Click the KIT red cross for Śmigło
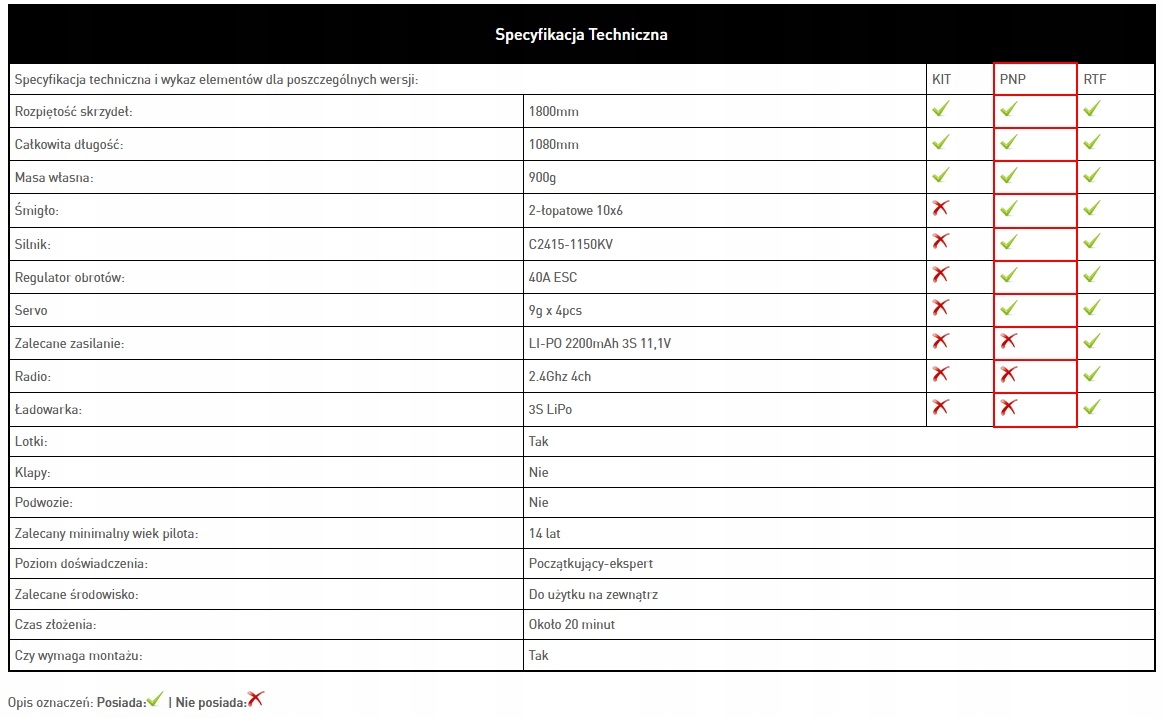Viewport: 1166px width, 718px height. point(940,208)
